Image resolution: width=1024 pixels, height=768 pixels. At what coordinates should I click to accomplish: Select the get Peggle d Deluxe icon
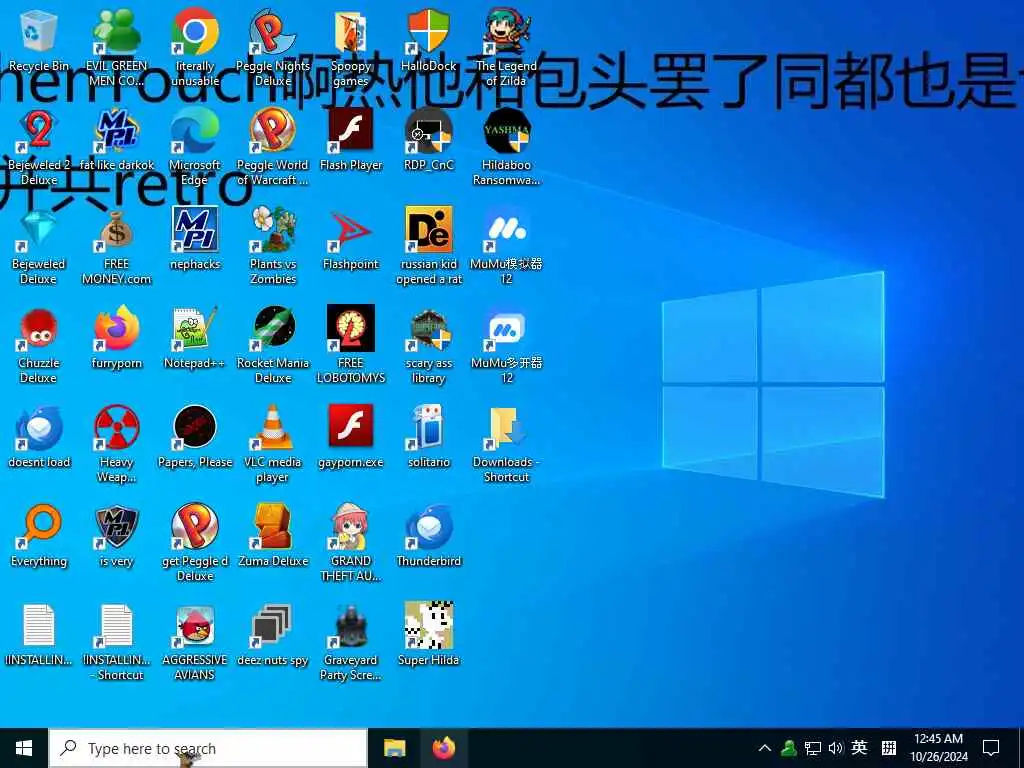coord(195,526)
